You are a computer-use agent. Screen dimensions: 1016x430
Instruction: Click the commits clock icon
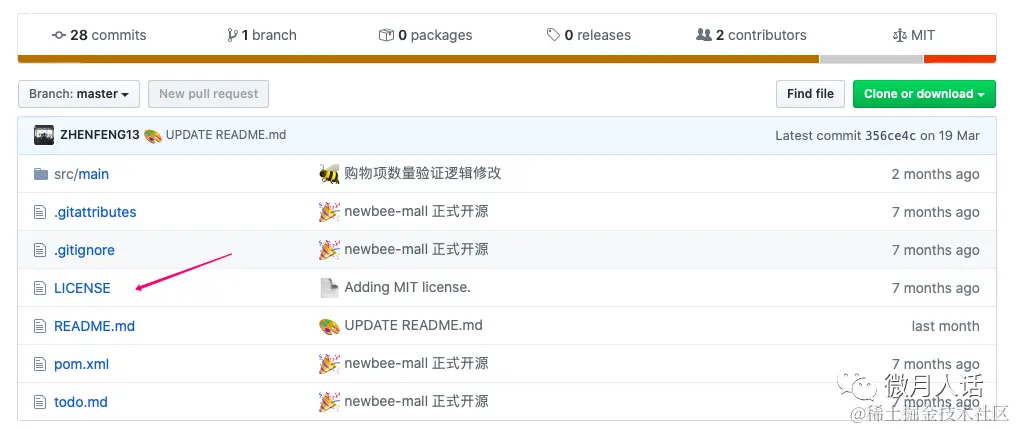(x=59, y=35)
